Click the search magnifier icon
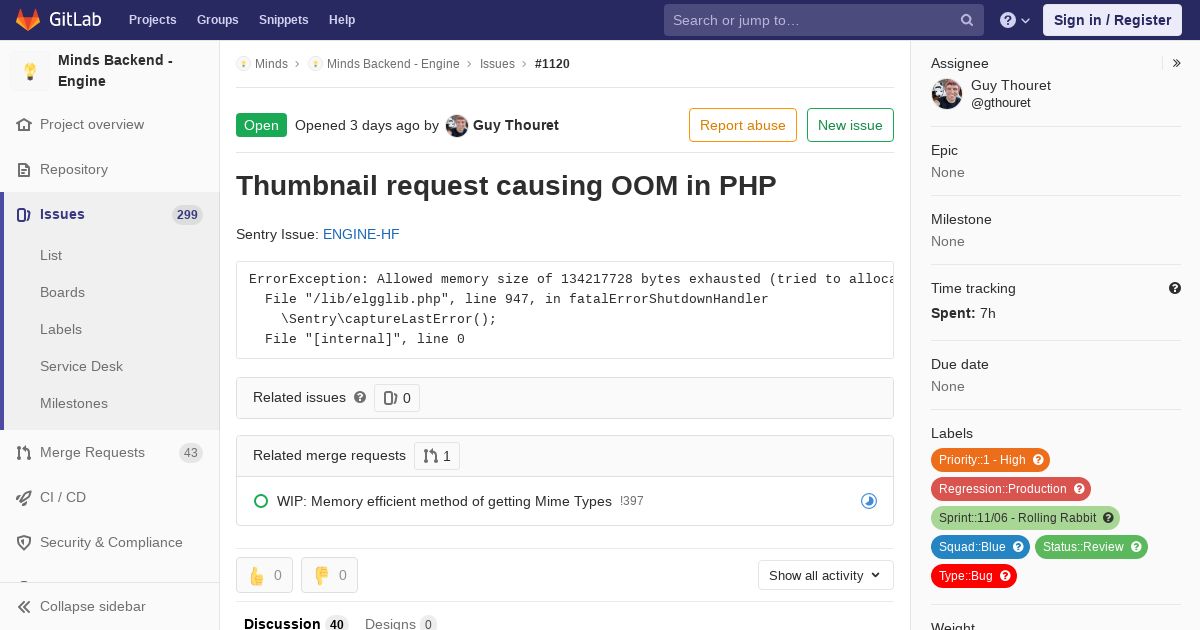Viewport: 1200px width, 630px height. [967, 20]
